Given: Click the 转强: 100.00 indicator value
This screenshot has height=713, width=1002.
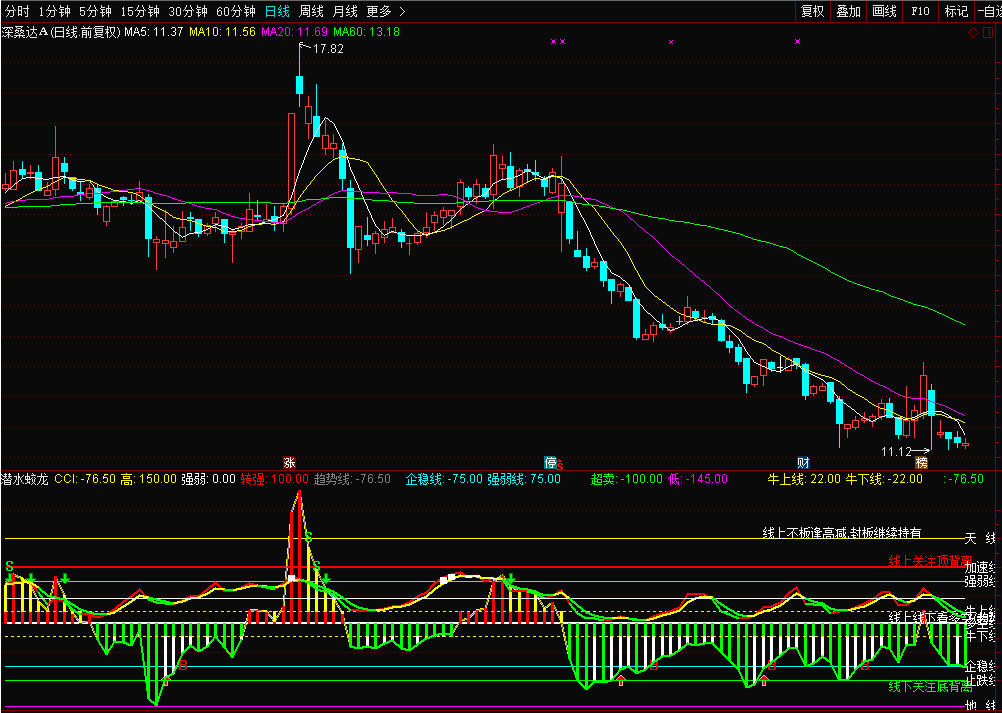Looking at the screenshot, I should point(275,479).
